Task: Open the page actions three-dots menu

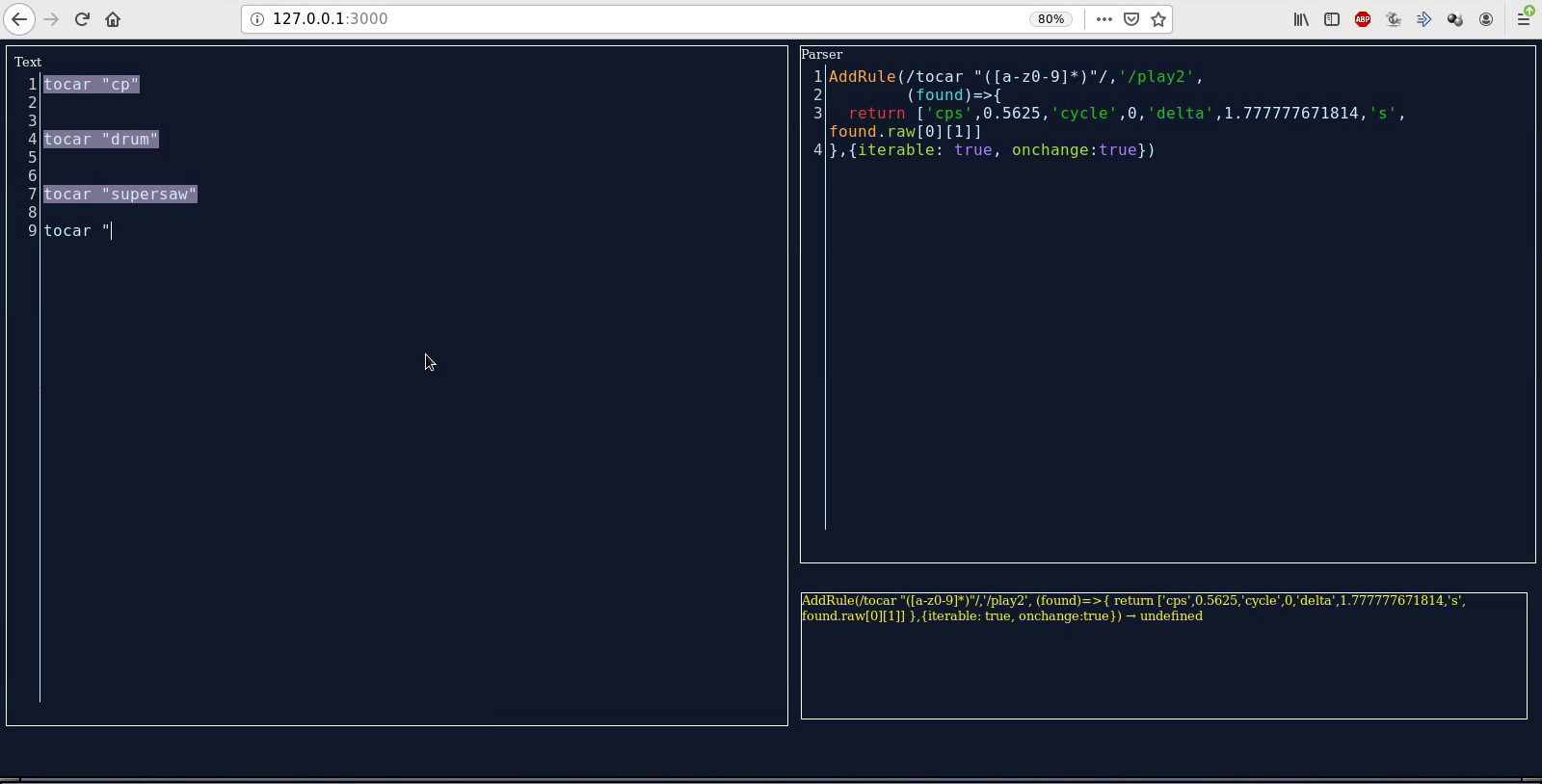Action: point(1104,19)
